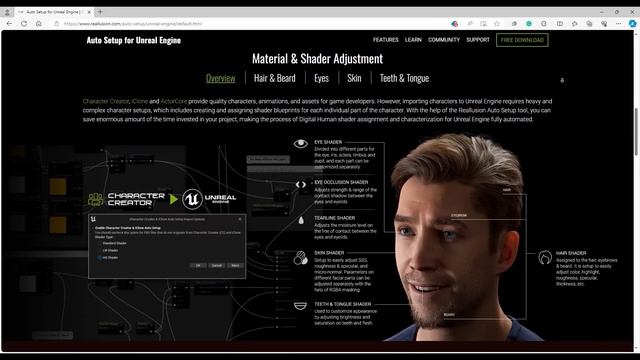Click the Tearline Shader droplet icon
The image size is (640, 360).
coord(301,220)
